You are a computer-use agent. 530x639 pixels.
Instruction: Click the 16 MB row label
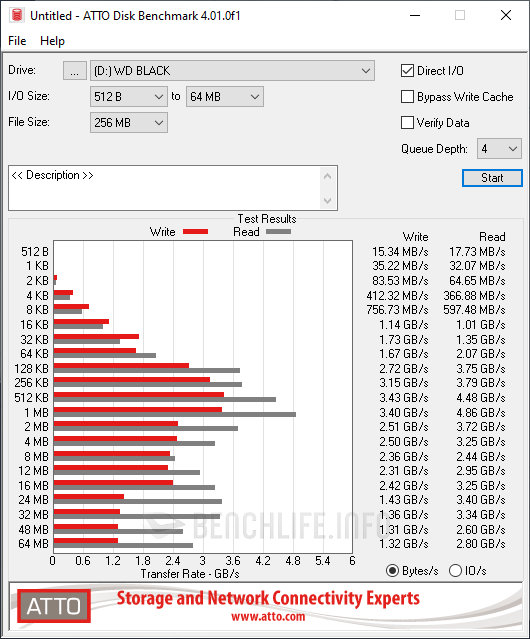pos(33,485)
